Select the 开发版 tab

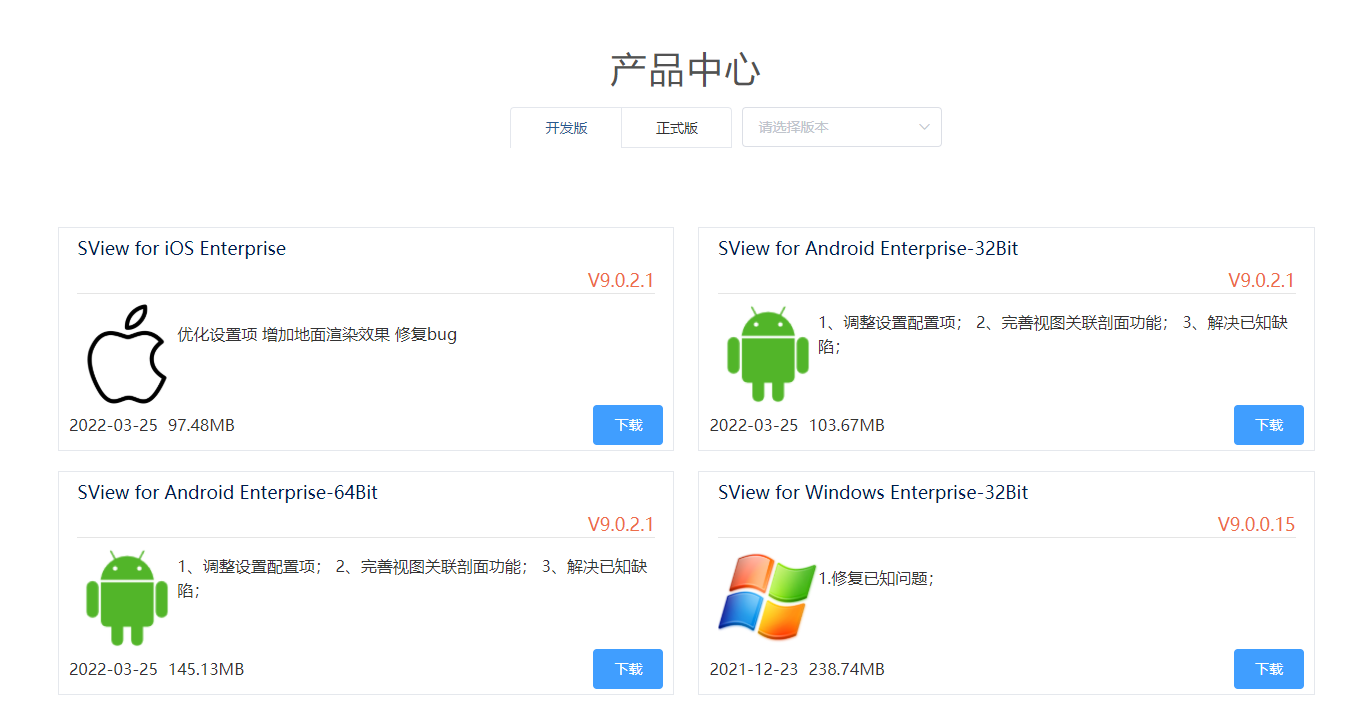(566, 128)
